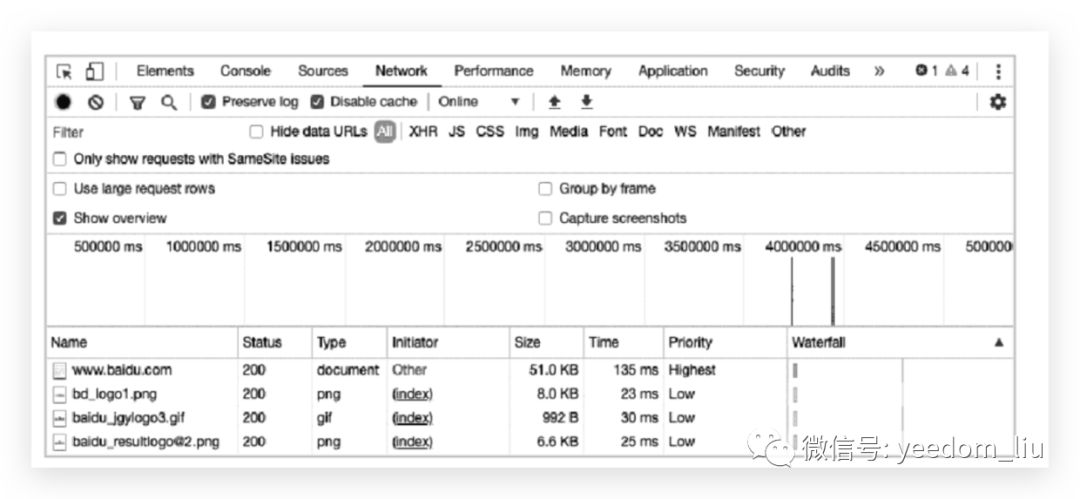This screenshot has width=1080, height=499.
Task: Expand the more tabs chevron
Action: (x=879, y=71)
